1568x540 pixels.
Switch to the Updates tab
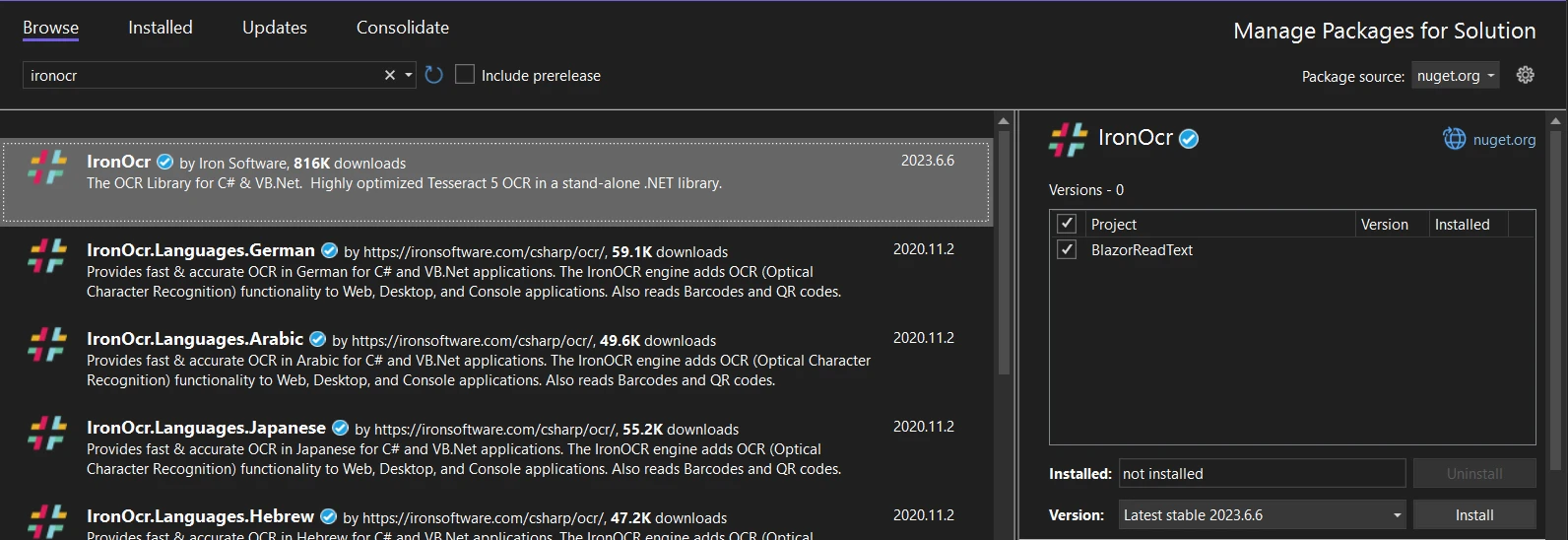pos(275,28)
